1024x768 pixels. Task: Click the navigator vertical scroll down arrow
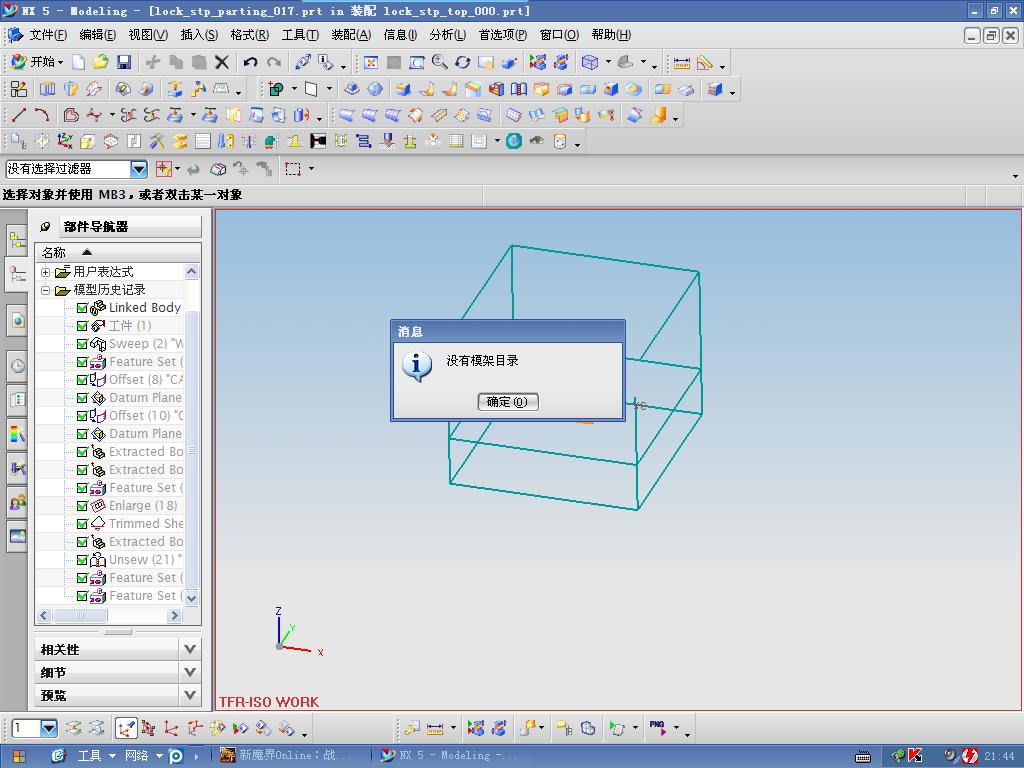point(191,597)
